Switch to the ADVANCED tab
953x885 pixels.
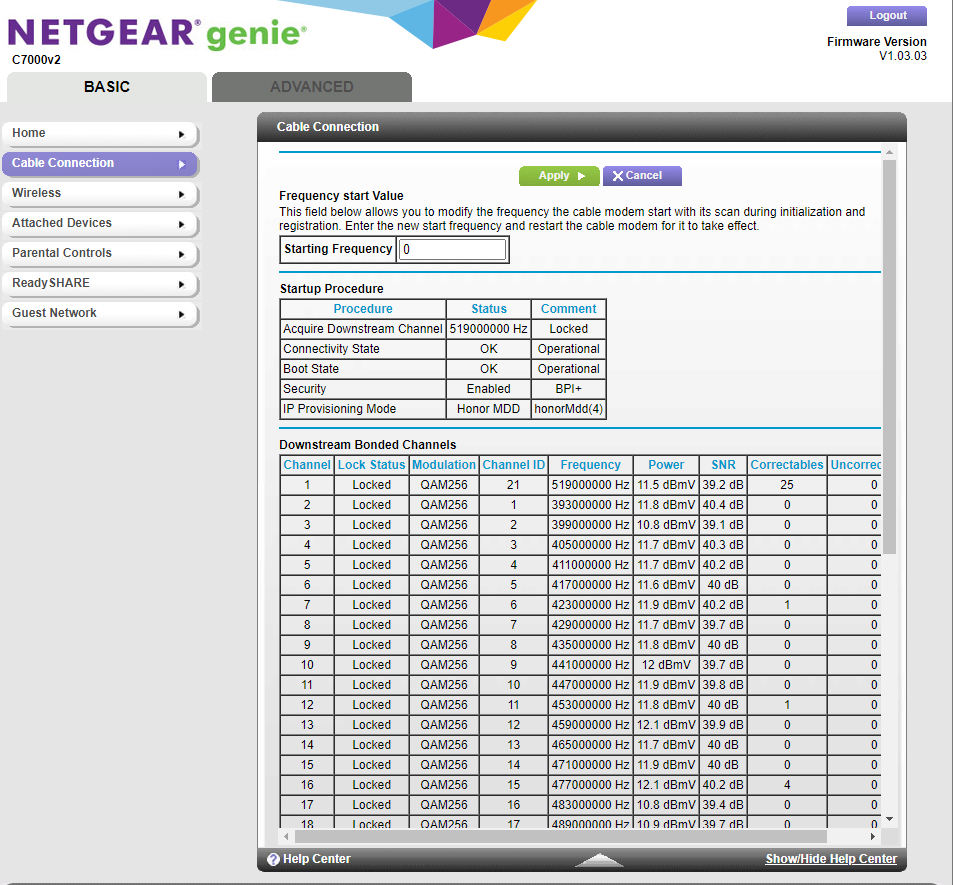[311, 87]
